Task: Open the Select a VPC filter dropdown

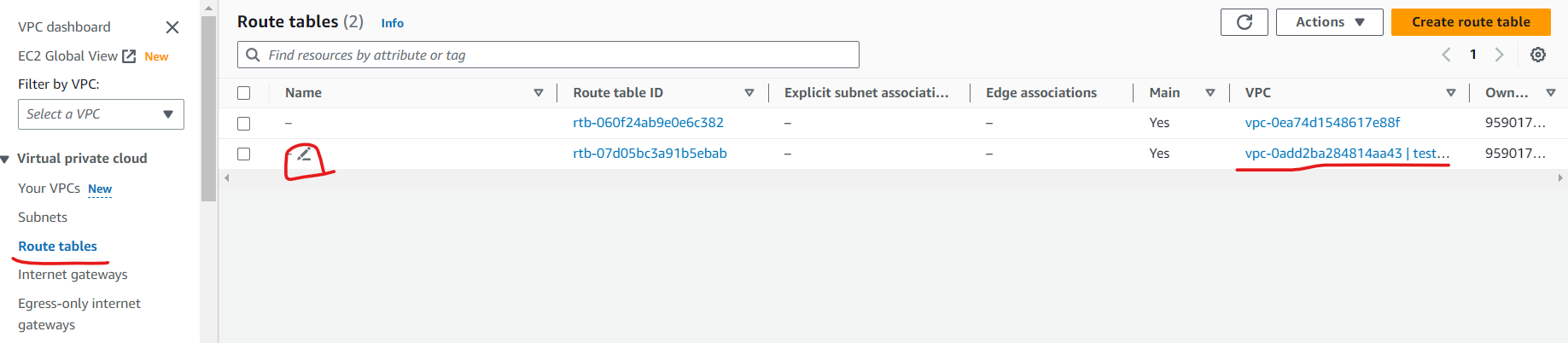Action: (x=101, y=114)
